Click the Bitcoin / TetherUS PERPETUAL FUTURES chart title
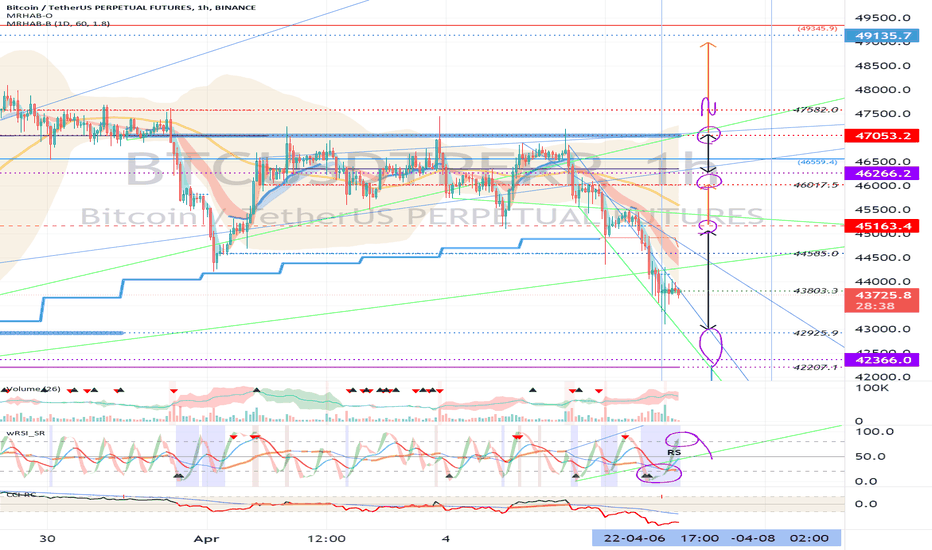The width and height of the screenshot is (932, 550). [x=131, y=7]
